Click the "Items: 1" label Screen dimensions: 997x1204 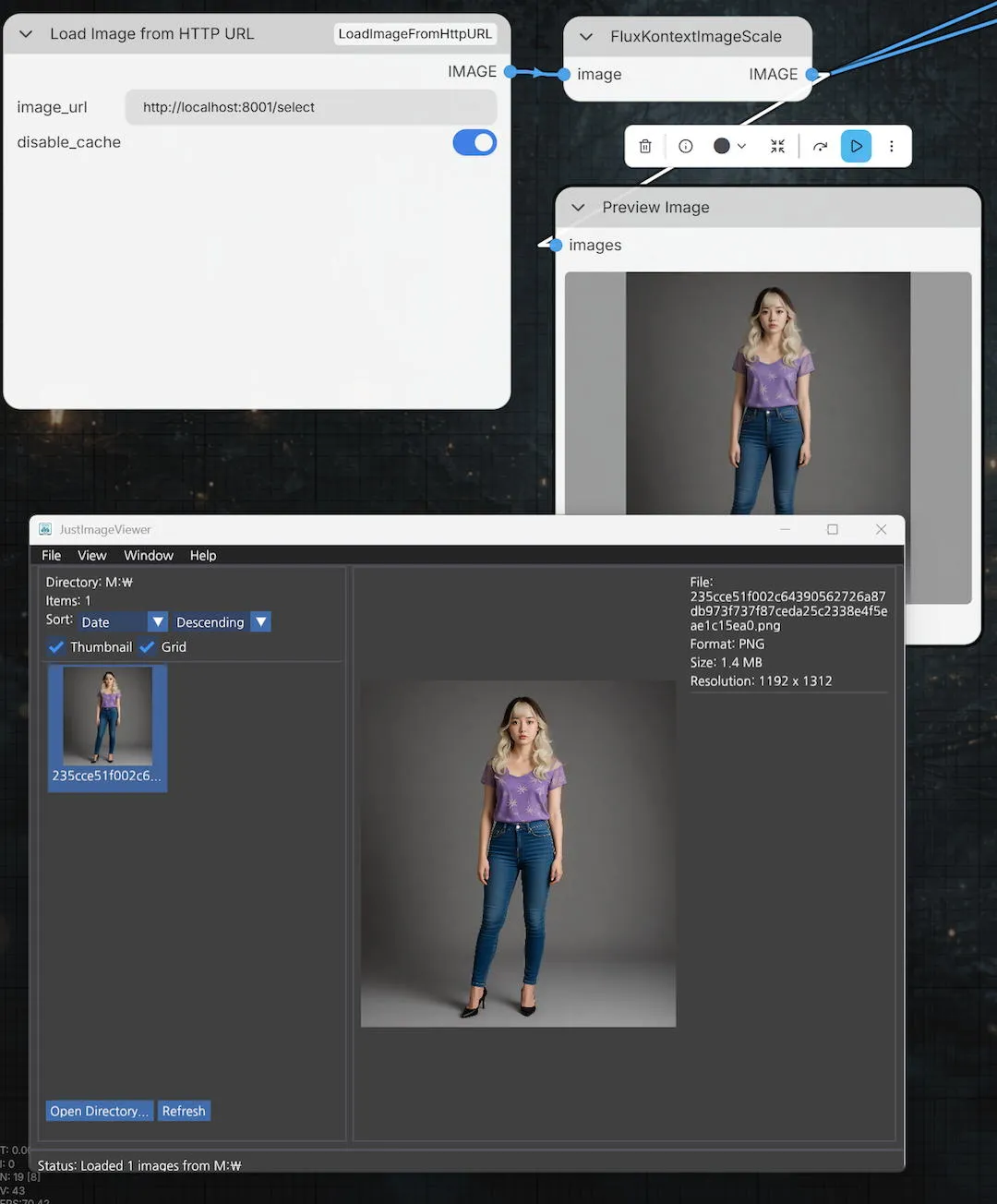pos(68,600)
